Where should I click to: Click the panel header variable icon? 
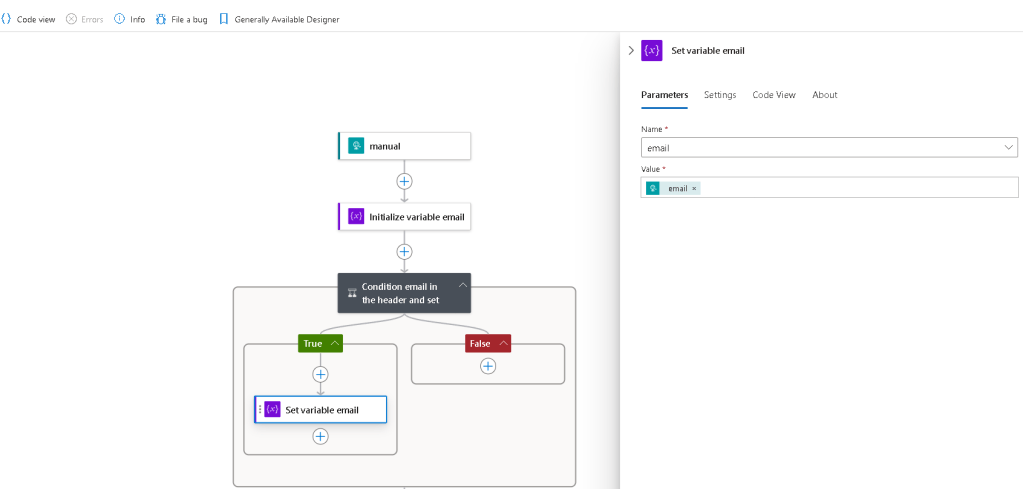652,50
